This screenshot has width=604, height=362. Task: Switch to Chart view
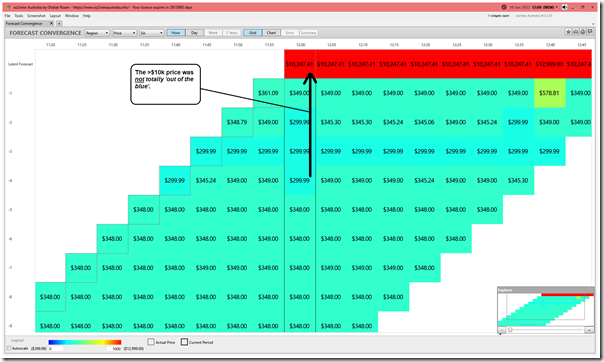[x=271, y=33]
